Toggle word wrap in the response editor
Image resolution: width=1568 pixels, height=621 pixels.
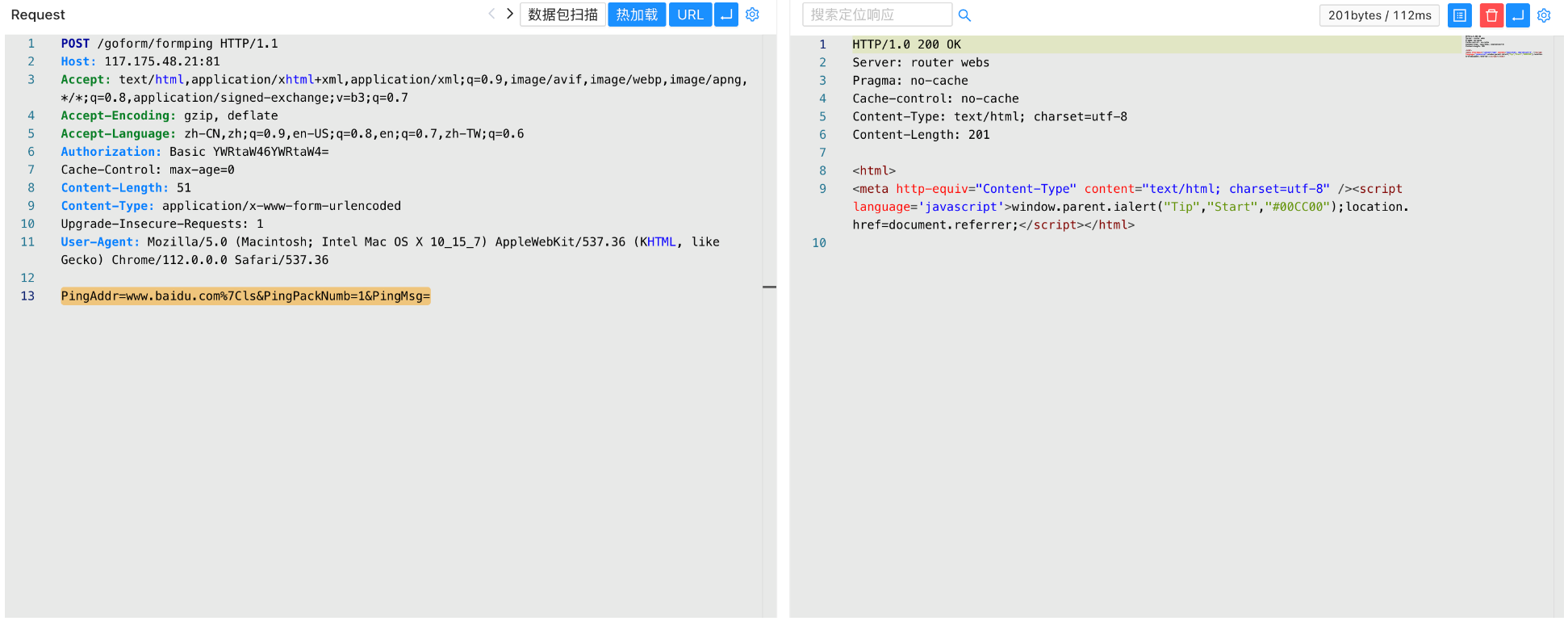1517,15
